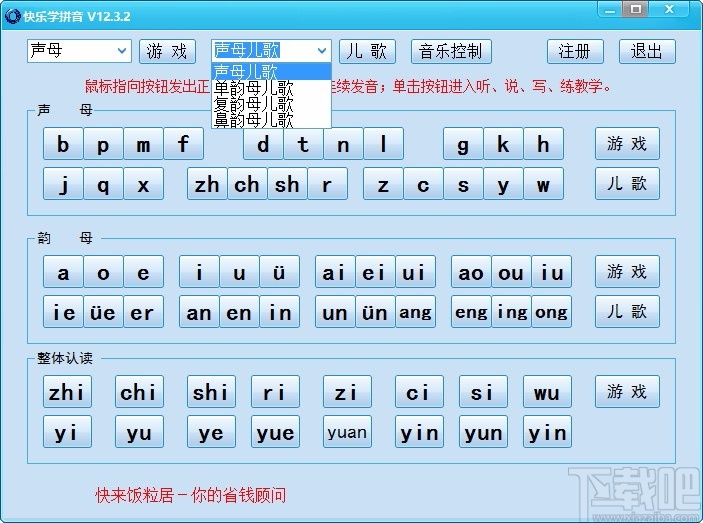Click the zh initial button

click(207, 184)
